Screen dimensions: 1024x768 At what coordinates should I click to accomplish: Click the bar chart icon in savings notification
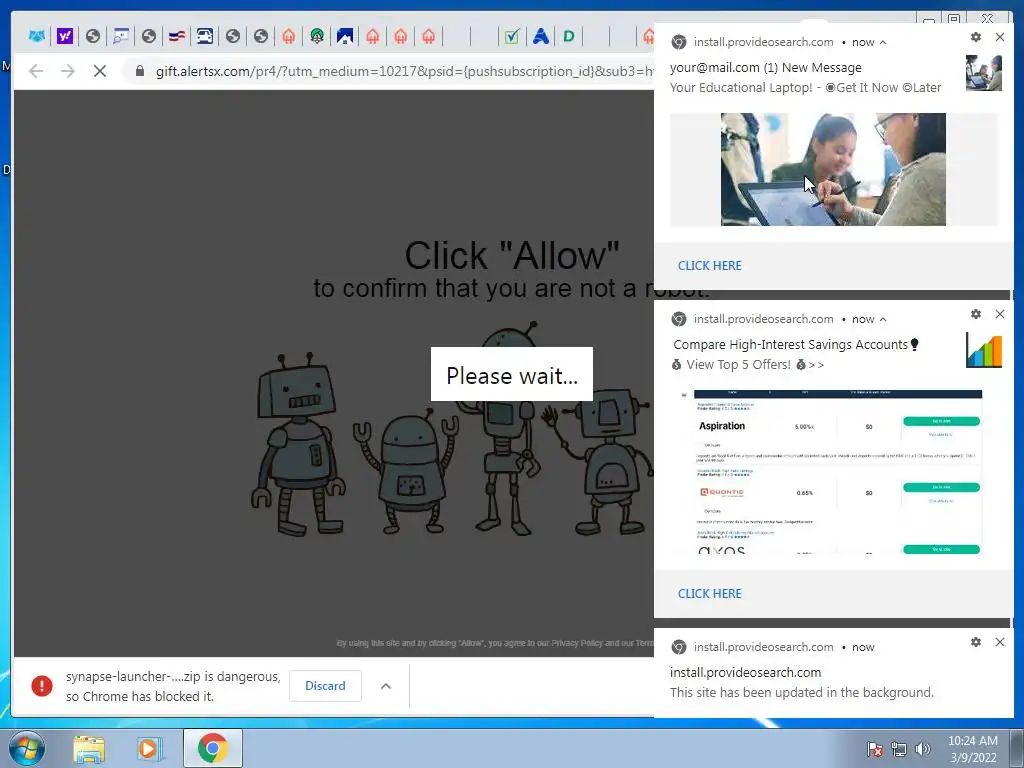point(984,350)
